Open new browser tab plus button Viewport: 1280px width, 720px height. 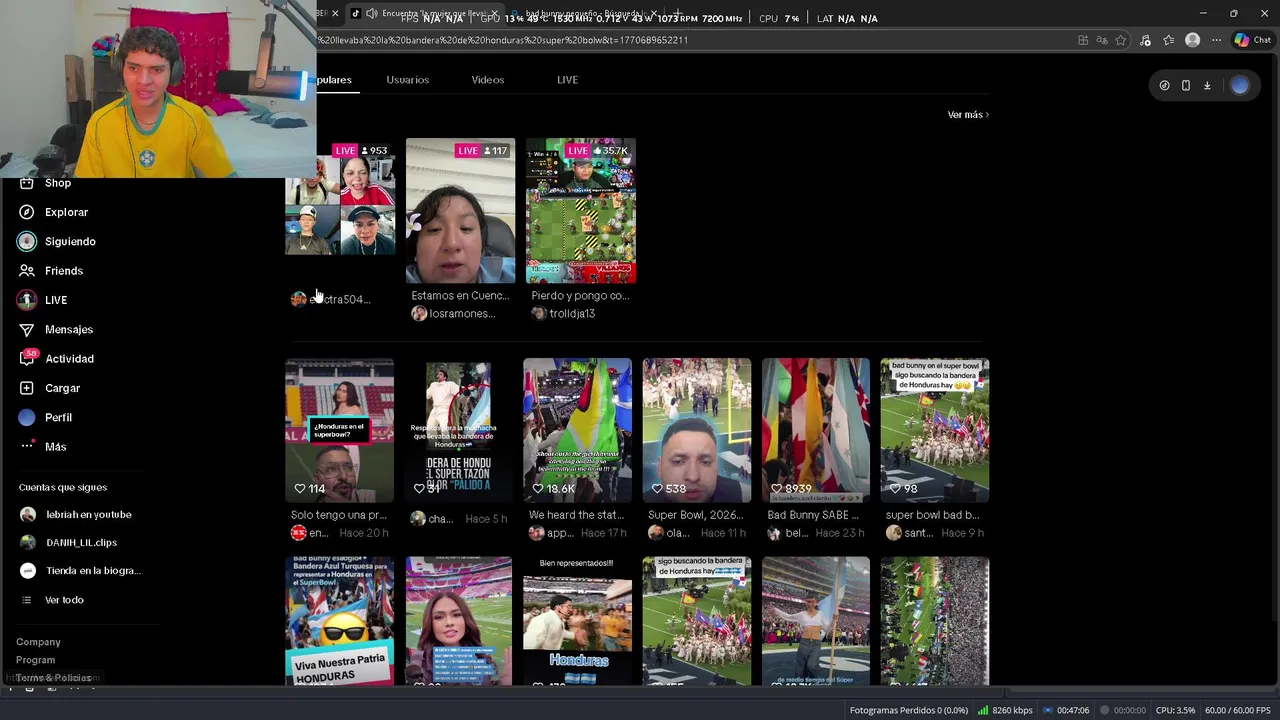click(x=677, y=13)
